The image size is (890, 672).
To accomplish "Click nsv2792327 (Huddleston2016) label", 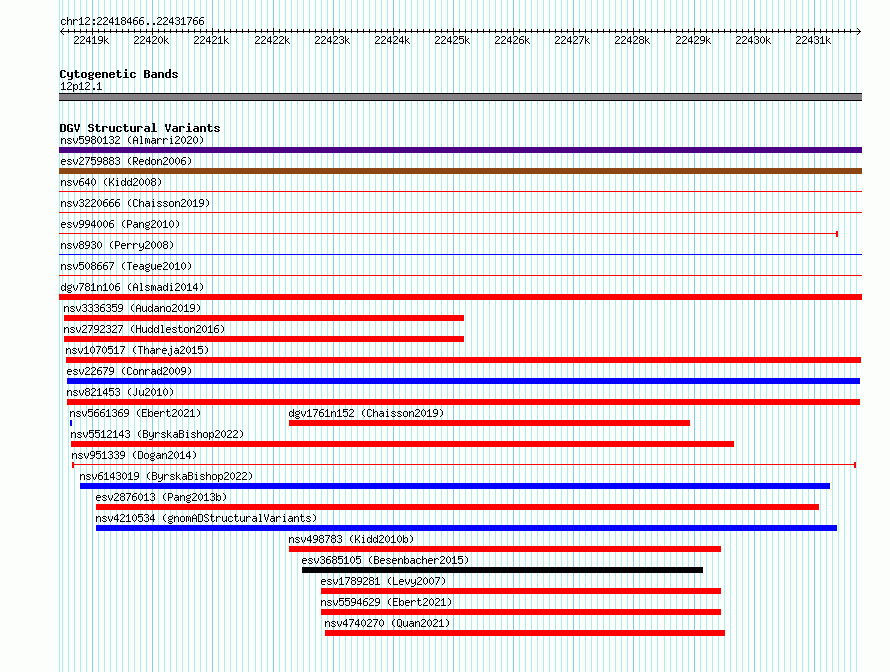I will coord(144,329).
